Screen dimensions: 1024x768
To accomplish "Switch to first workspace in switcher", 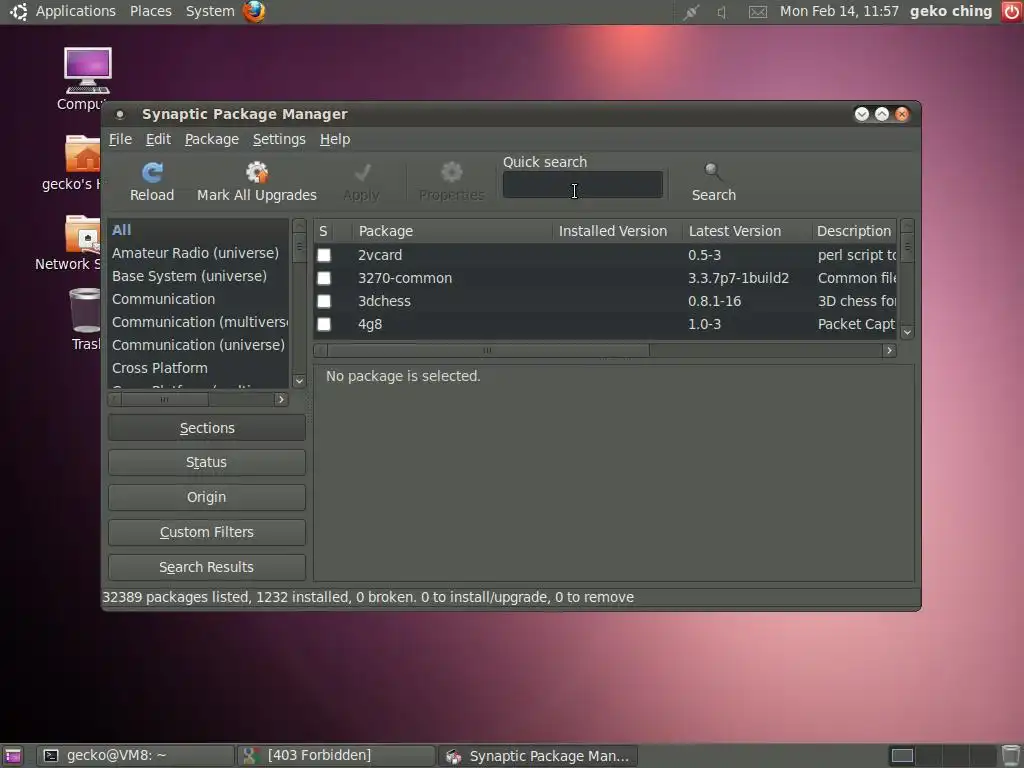I will (902, 756).
